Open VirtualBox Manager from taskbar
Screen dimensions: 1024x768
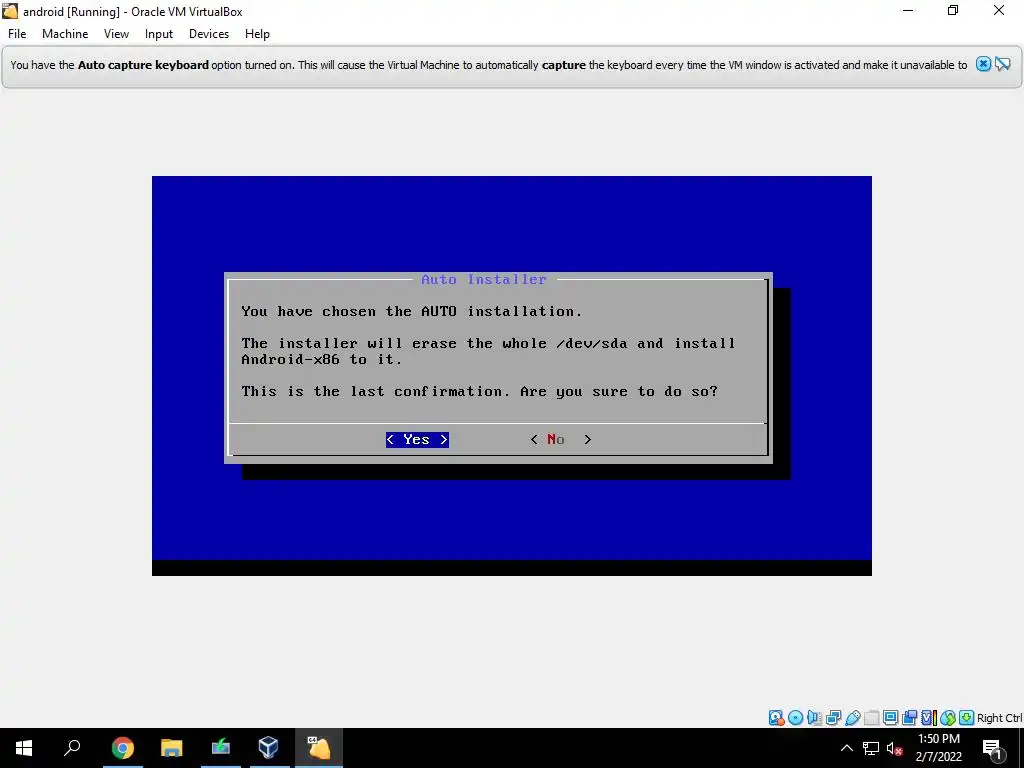(x=269, y=748)
